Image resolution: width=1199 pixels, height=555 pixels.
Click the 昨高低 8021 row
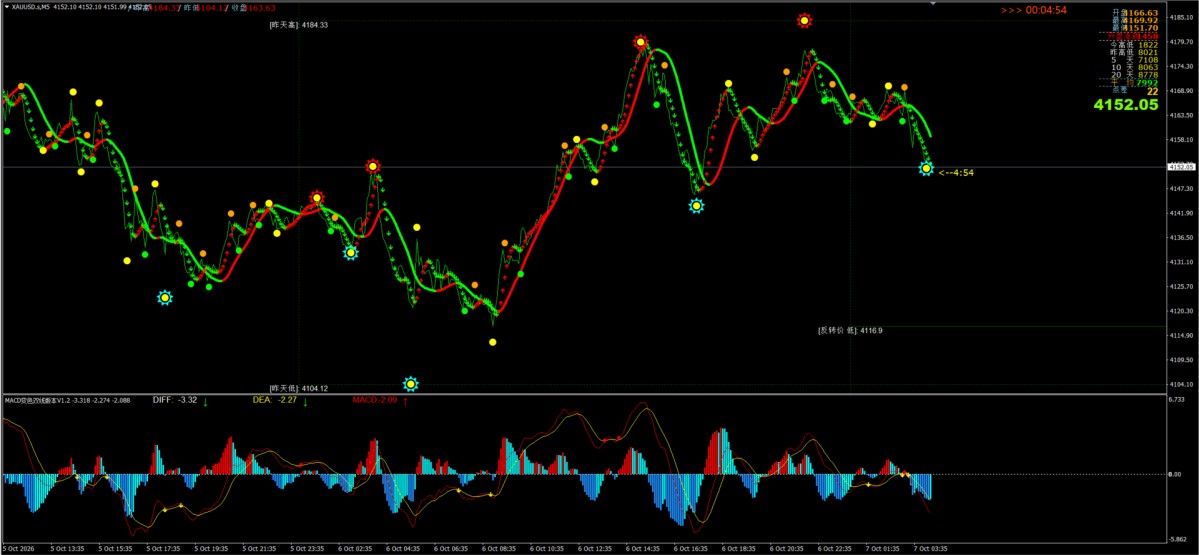pos(1134,53)
